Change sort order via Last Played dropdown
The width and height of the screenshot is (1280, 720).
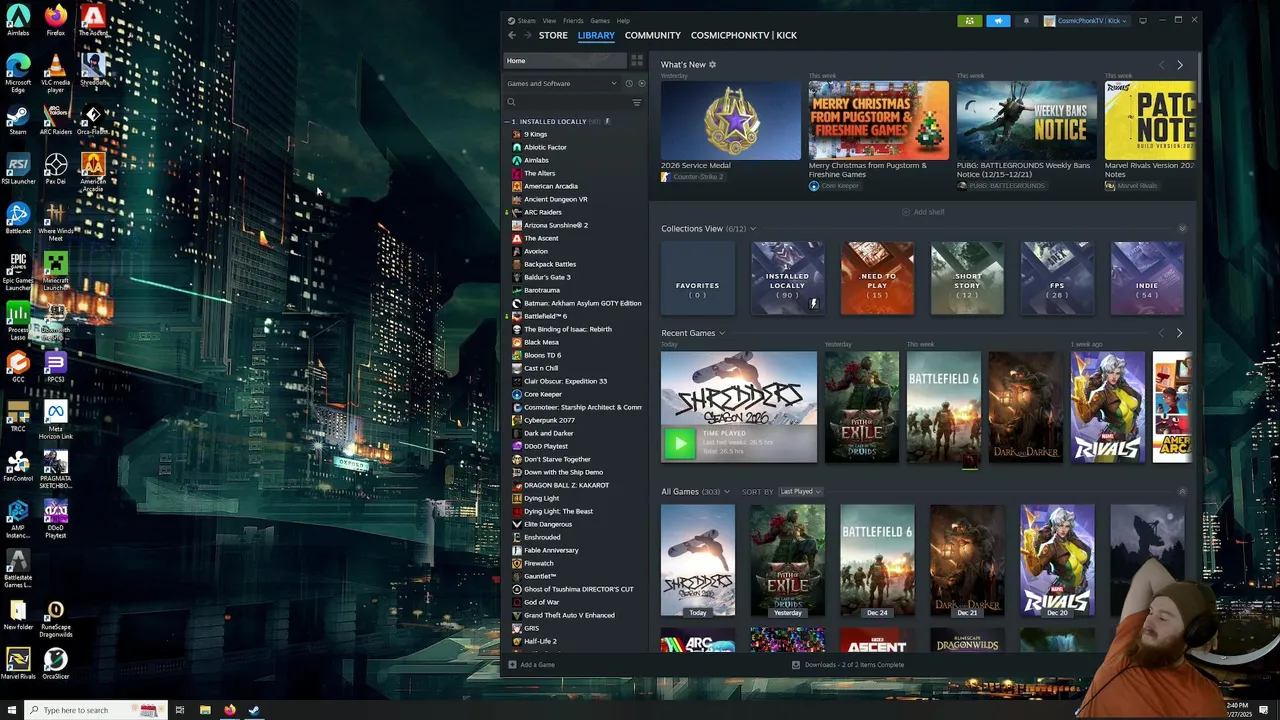[x=800, y=492]
